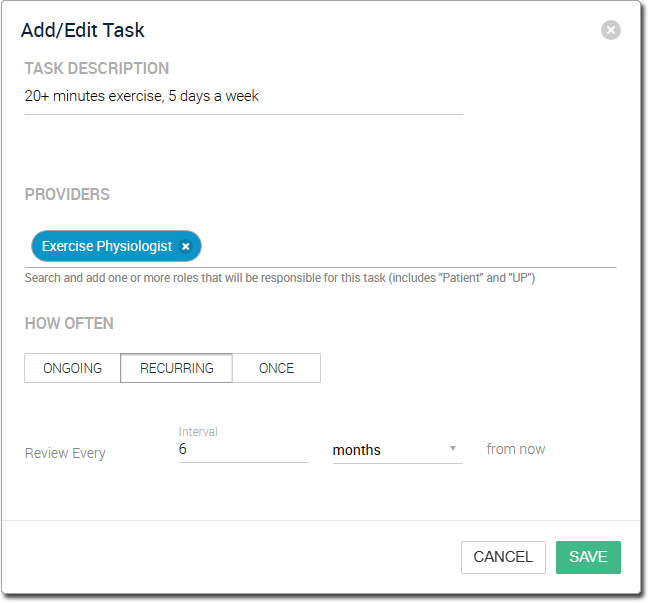The image size is (649, 603).
Task: Click the Exercise Physiologist chip label
Action: (x=107, y=246)
